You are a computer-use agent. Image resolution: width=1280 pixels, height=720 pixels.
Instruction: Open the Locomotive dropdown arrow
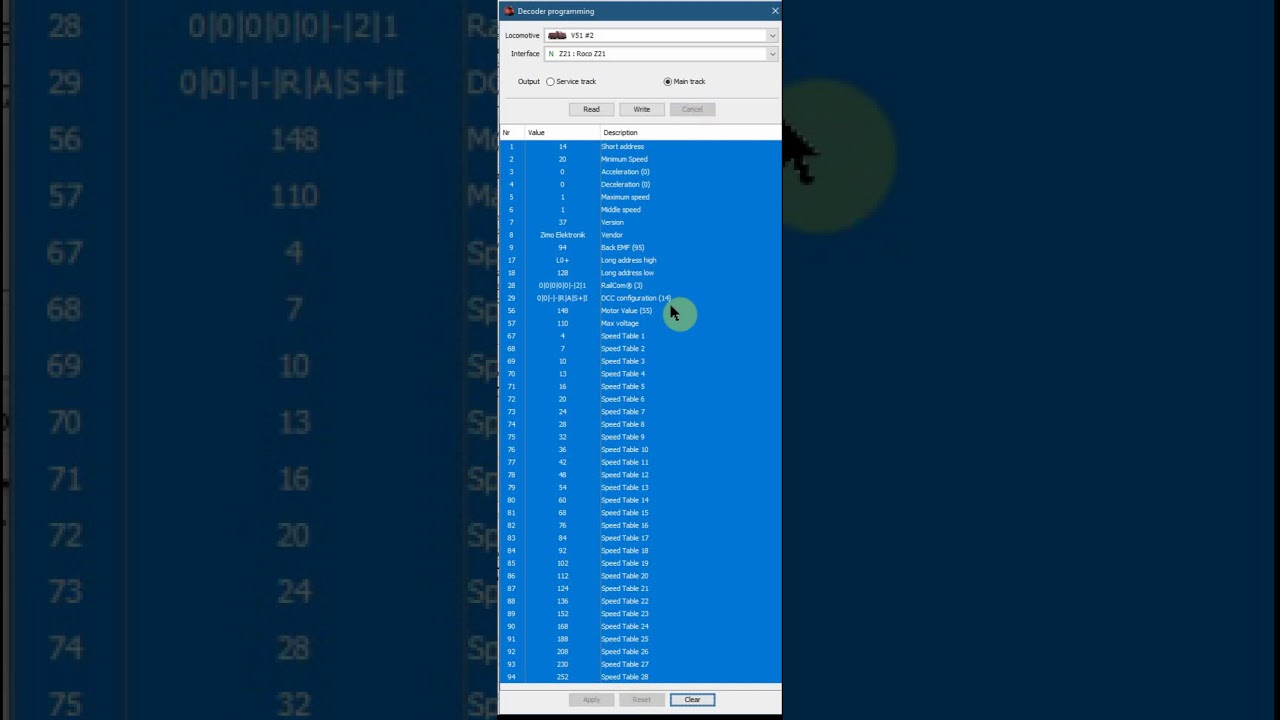772,35
